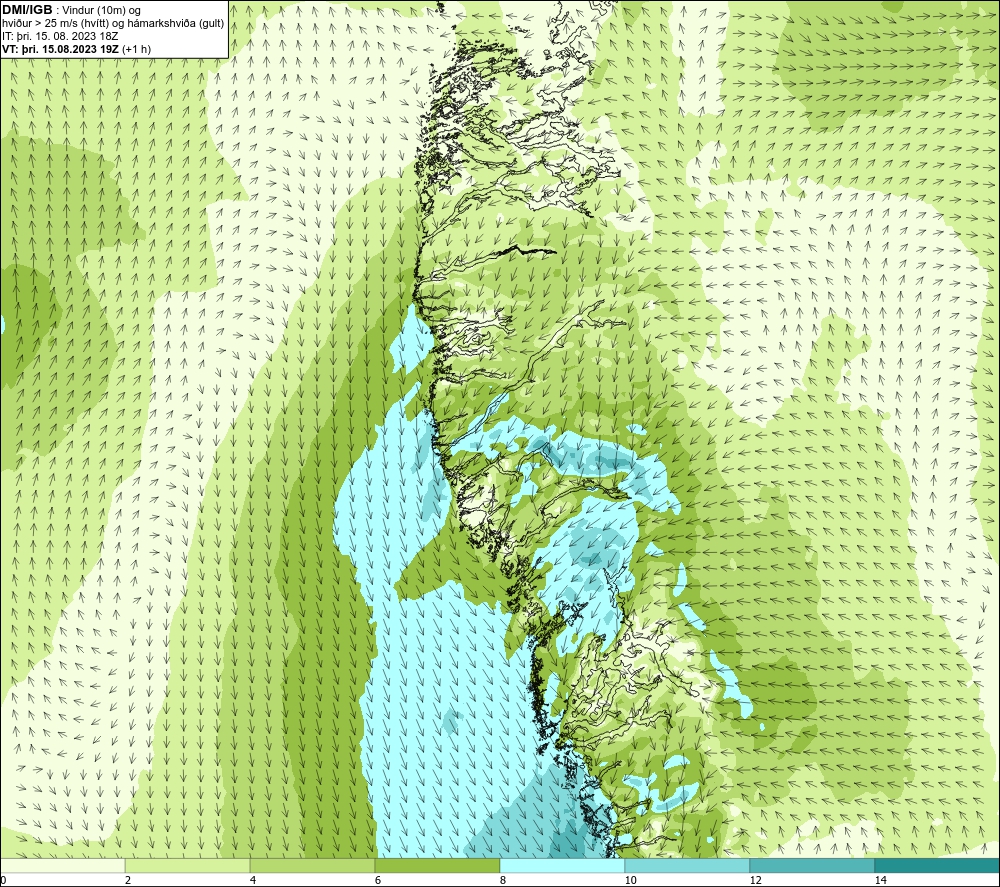
Task: Click the '14' colour scale label
Action: (x=880, y=880)
